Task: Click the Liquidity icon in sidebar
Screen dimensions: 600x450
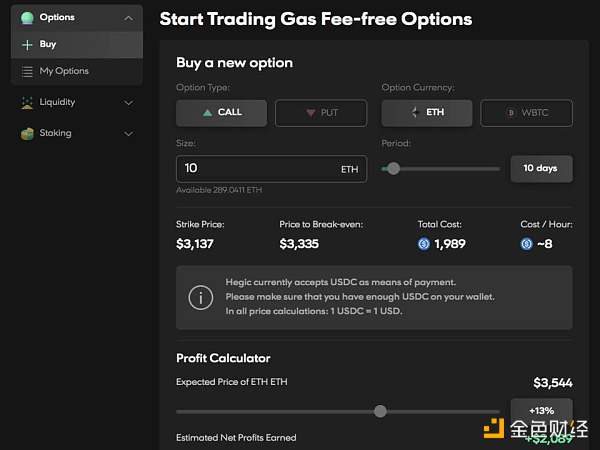Action: coord(27,102)
